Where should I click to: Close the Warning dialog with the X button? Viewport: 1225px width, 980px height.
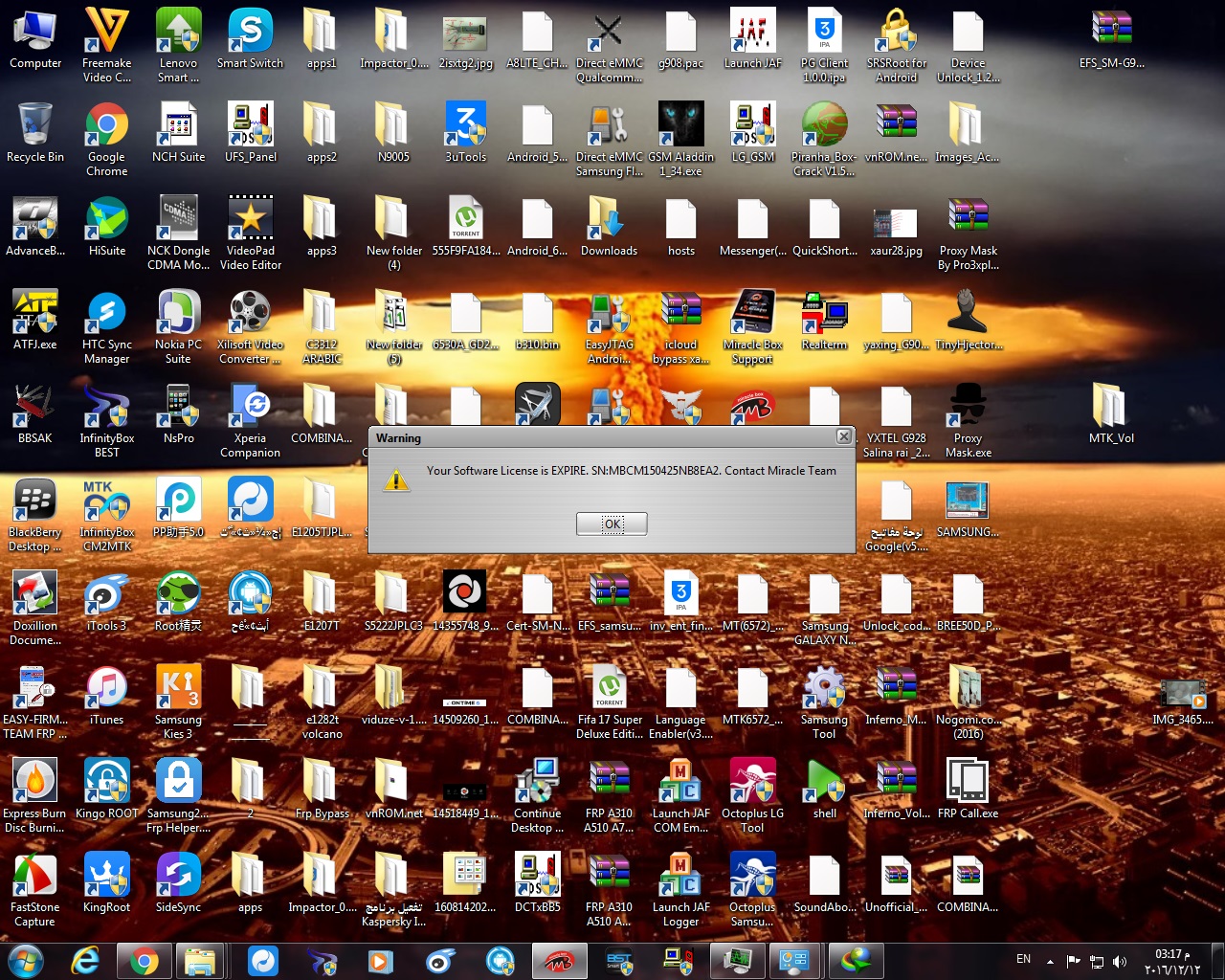tap(843, 436)
